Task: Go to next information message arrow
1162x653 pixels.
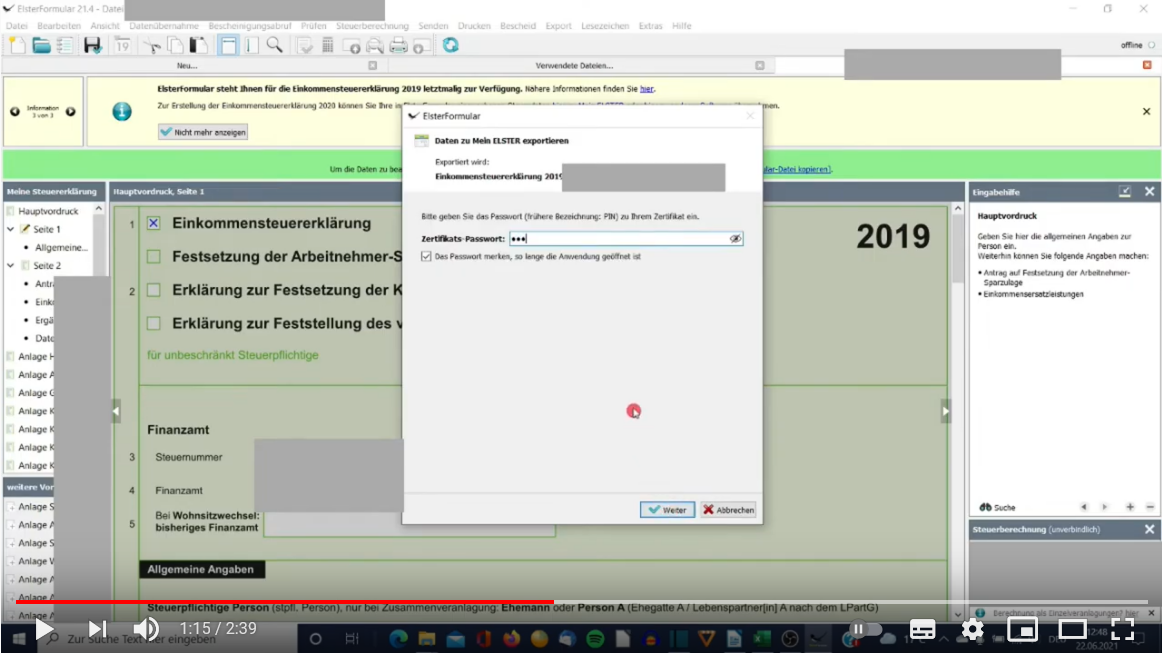Action: coord(70,111)
